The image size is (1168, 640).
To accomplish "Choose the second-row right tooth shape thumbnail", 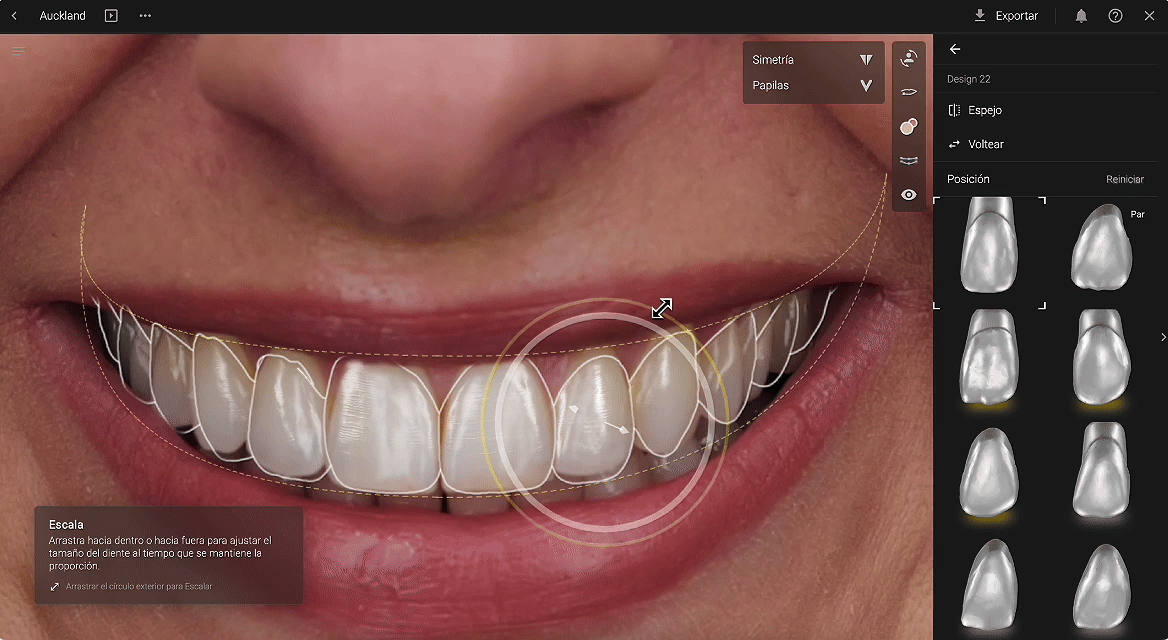I will [x=1101, y=358].
